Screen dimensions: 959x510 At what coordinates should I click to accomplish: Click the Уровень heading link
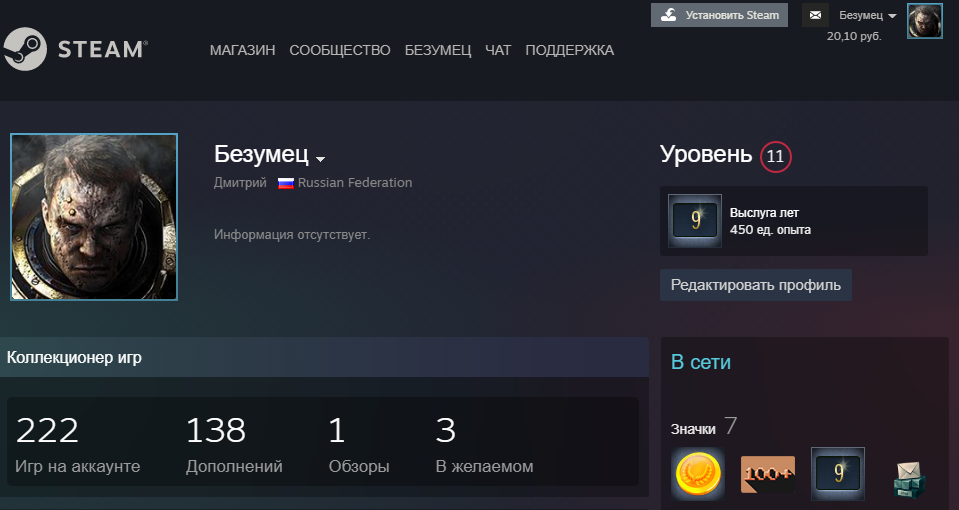click(x=706, y=155)
